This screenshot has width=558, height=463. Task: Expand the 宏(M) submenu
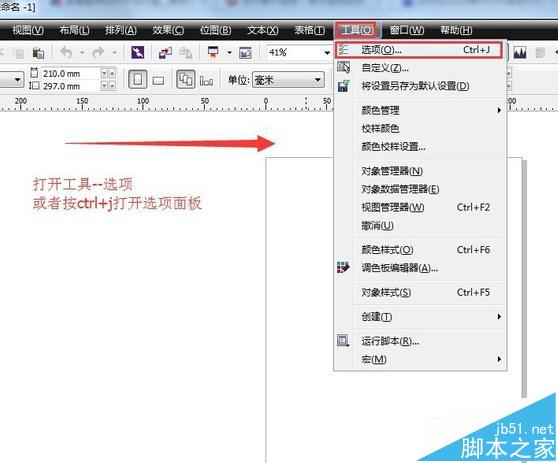pyautogui.click(x=420, y=359)
